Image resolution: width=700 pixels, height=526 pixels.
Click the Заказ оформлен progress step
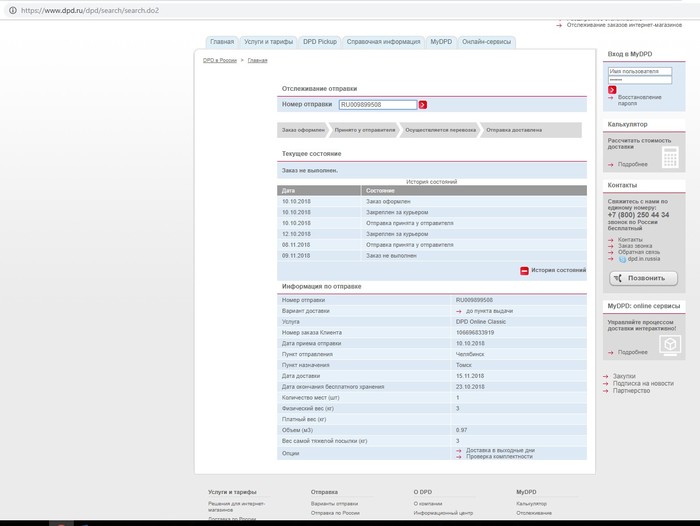point(303,130)
